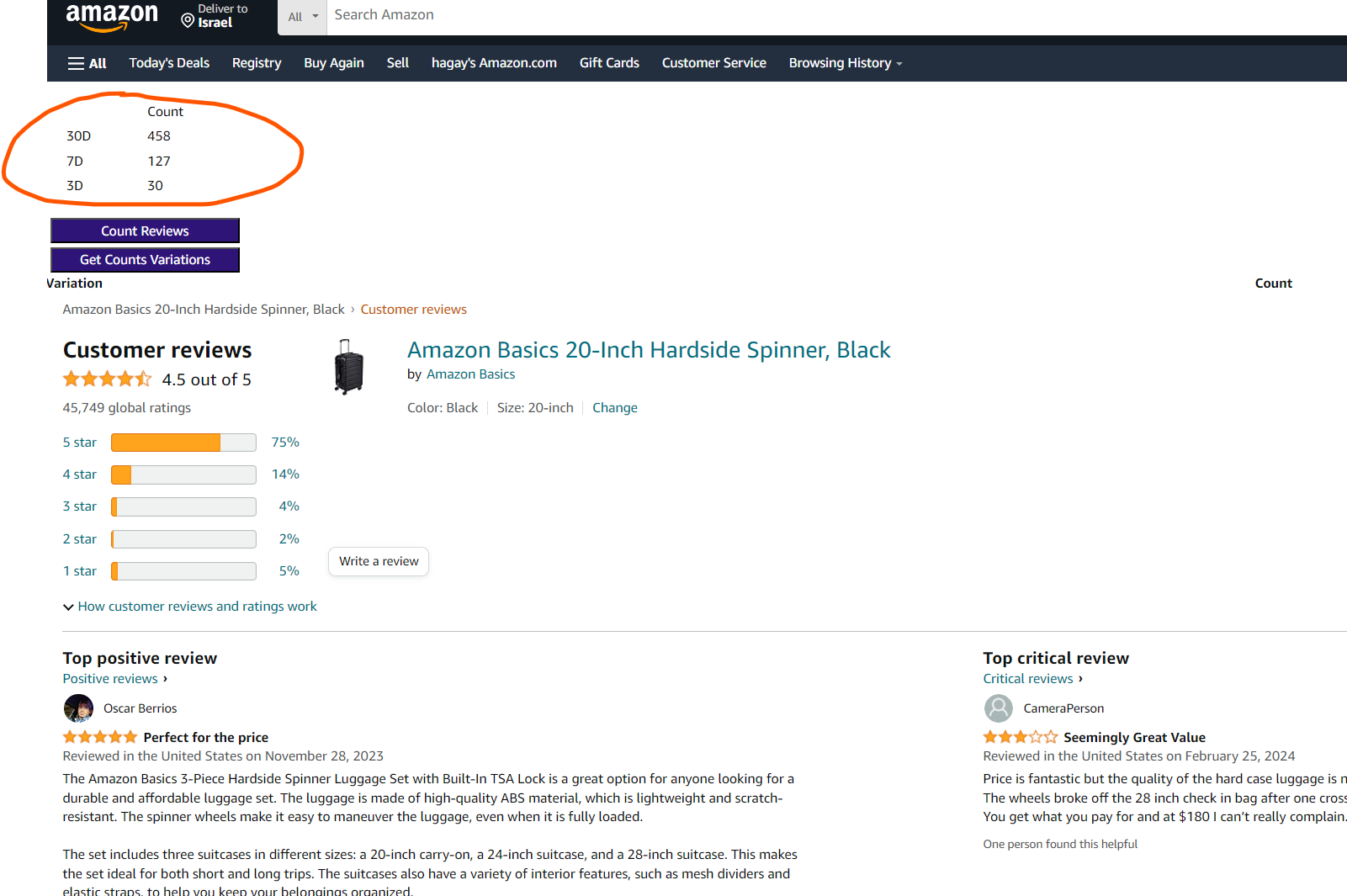Click Change to switch the variation

pyautogui.click(x=615, y=408)
